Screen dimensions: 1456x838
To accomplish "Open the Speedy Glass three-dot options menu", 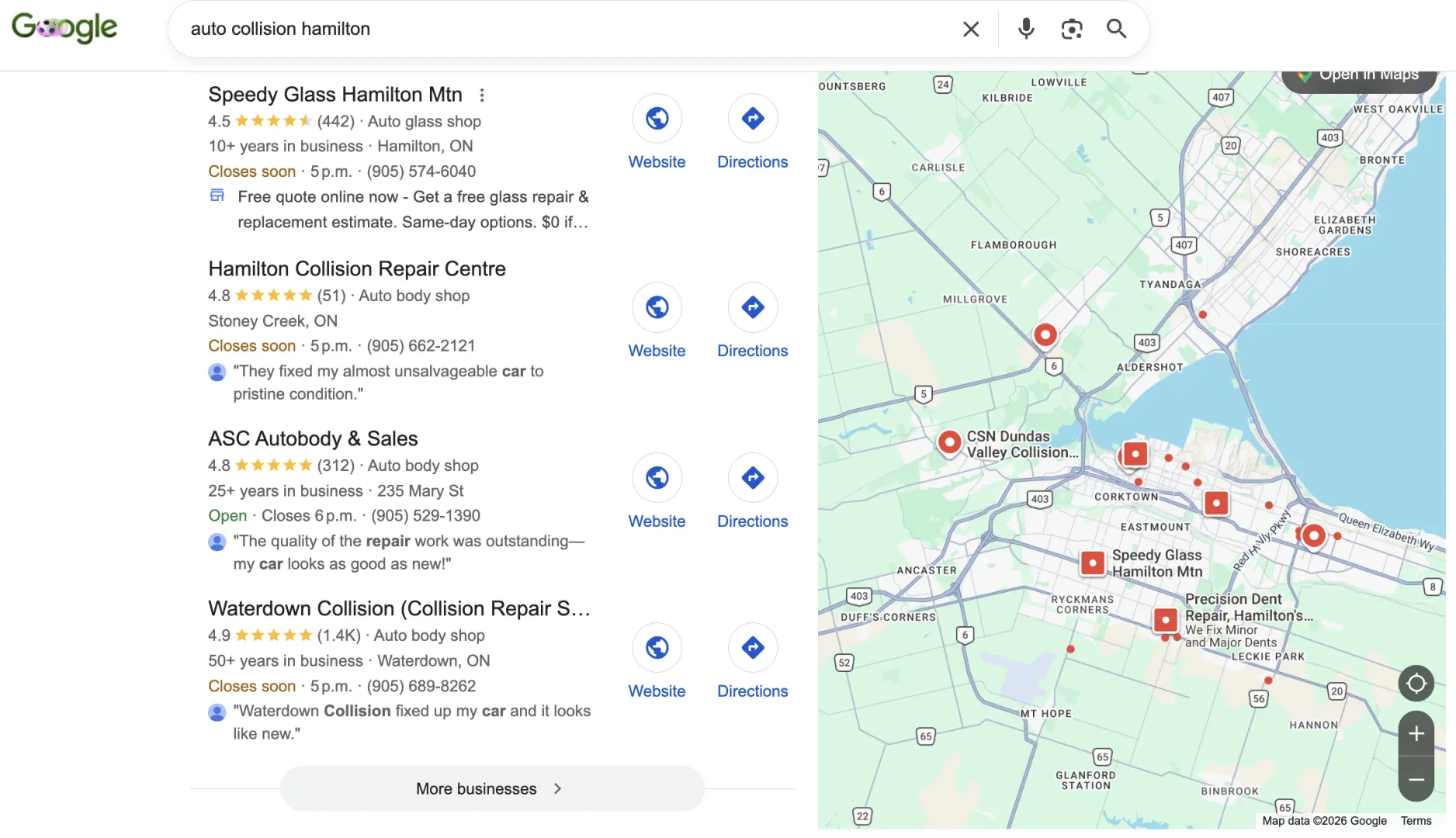I will click(x=482, y=95).
